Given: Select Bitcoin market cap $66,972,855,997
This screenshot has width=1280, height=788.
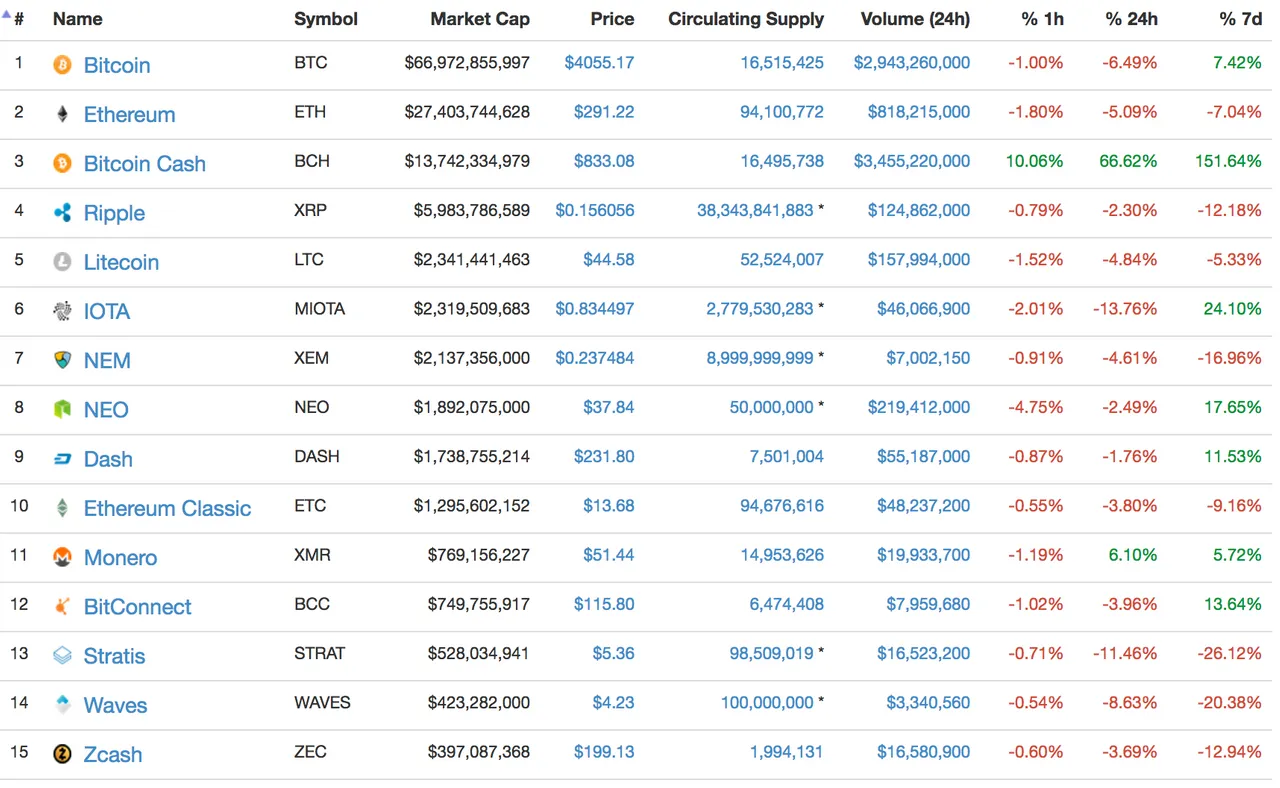Looking at the screenshot, I should [467, 62].
